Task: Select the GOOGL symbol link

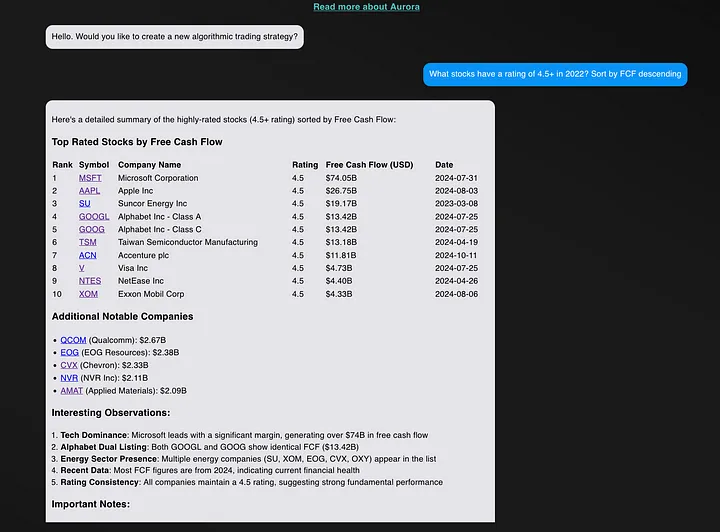Action: point(94,217)
